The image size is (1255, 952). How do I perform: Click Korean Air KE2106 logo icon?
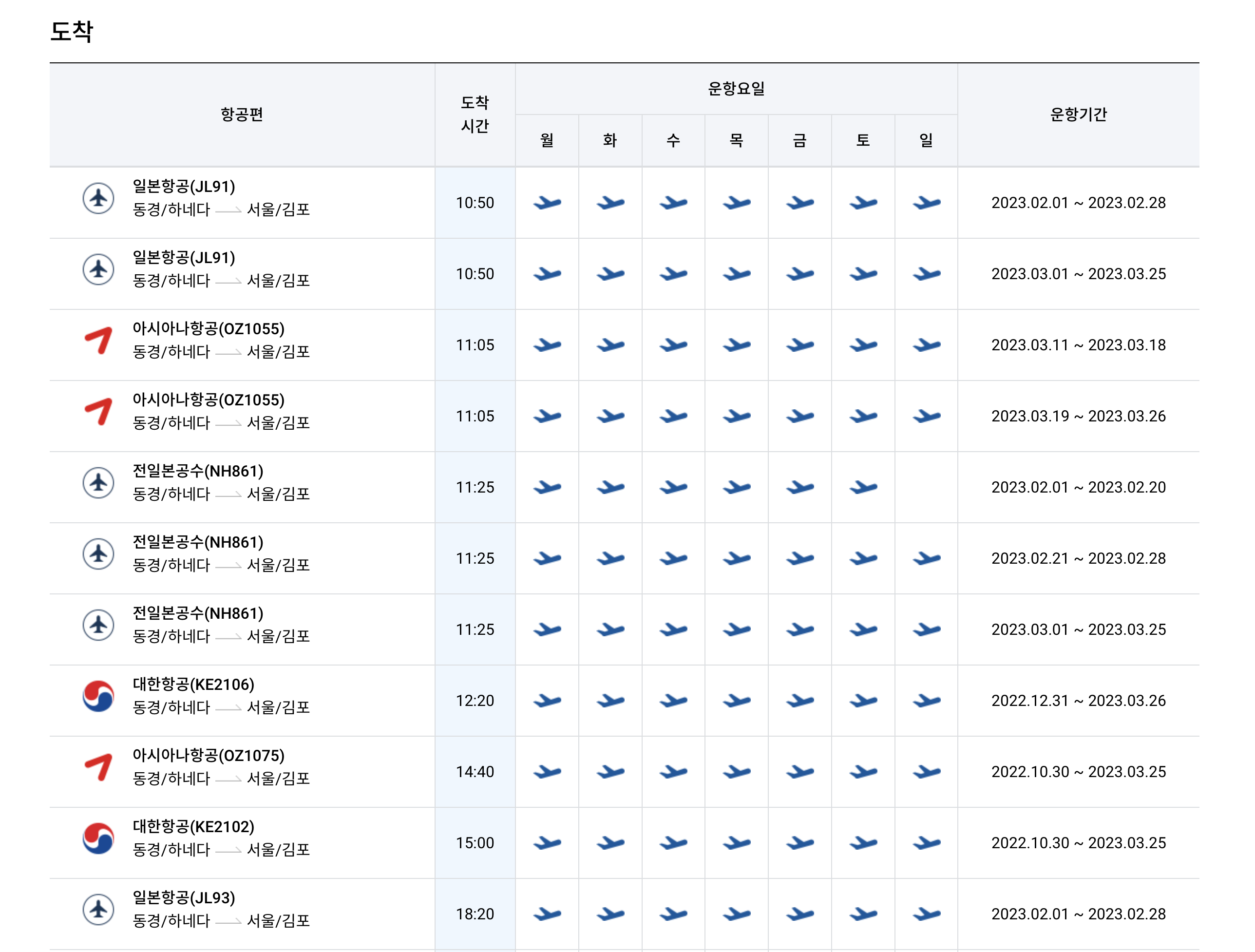click(99, 696)
